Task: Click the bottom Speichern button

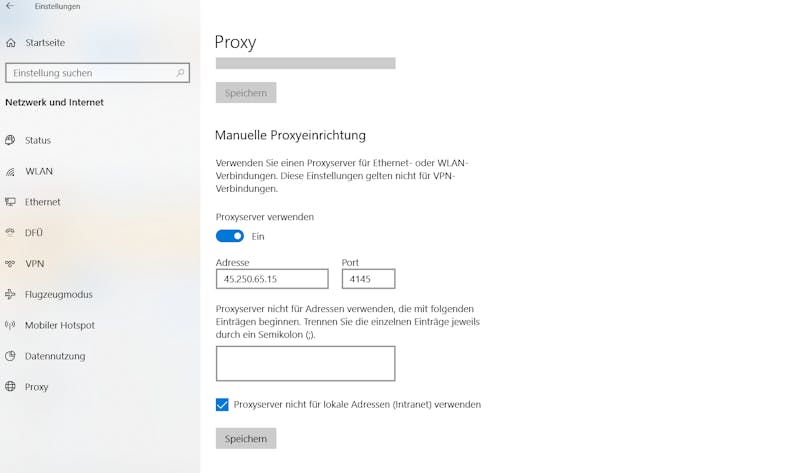Action: click(246, 438)
